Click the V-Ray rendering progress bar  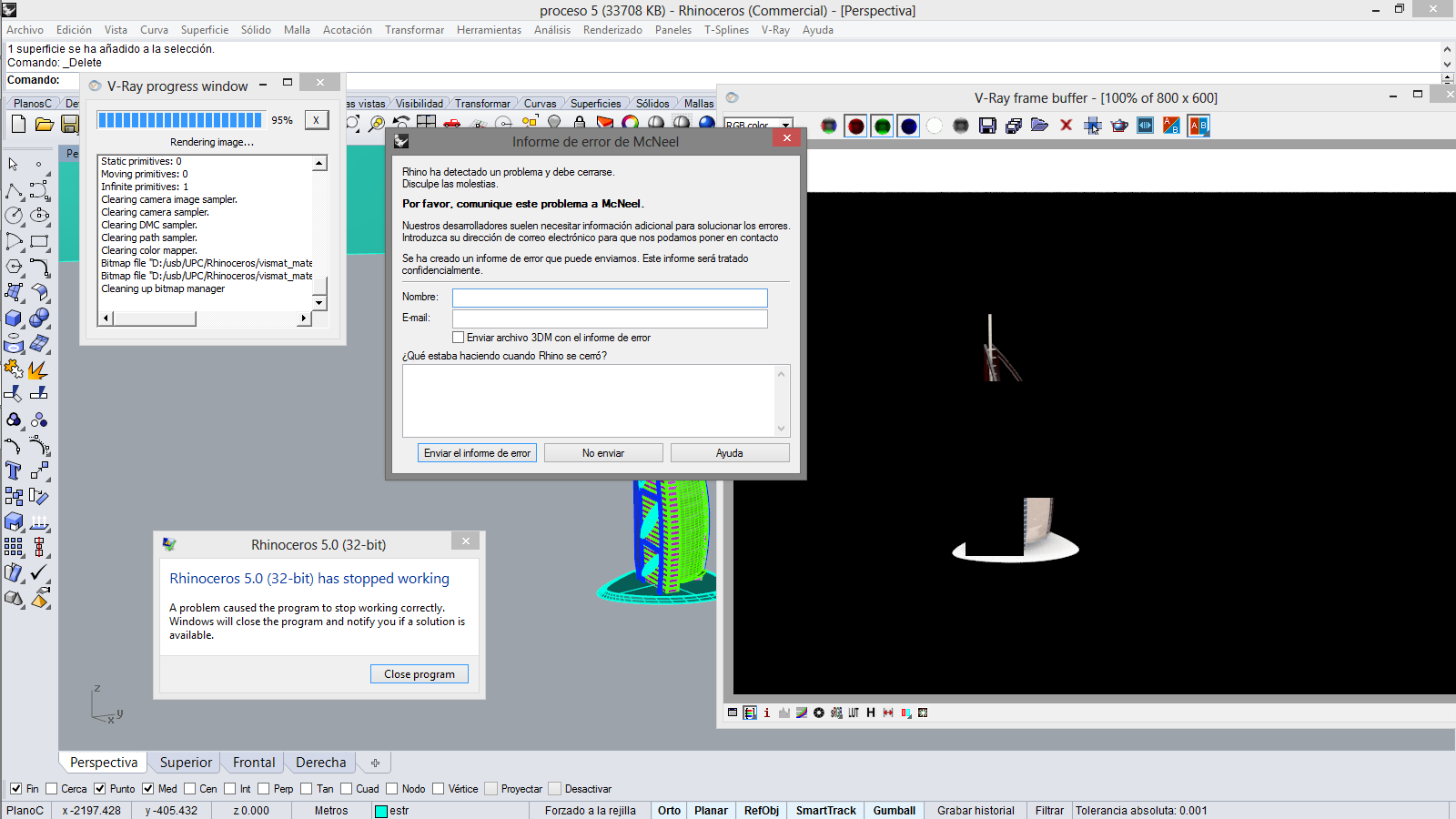(x=180, y=120)
